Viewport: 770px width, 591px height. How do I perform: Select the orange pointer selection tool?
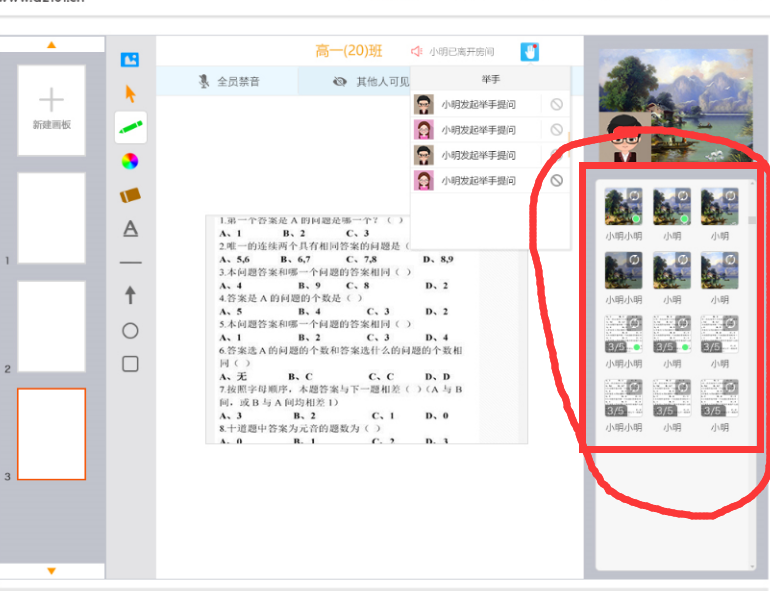pyautogui.click(x=130, y=93)
